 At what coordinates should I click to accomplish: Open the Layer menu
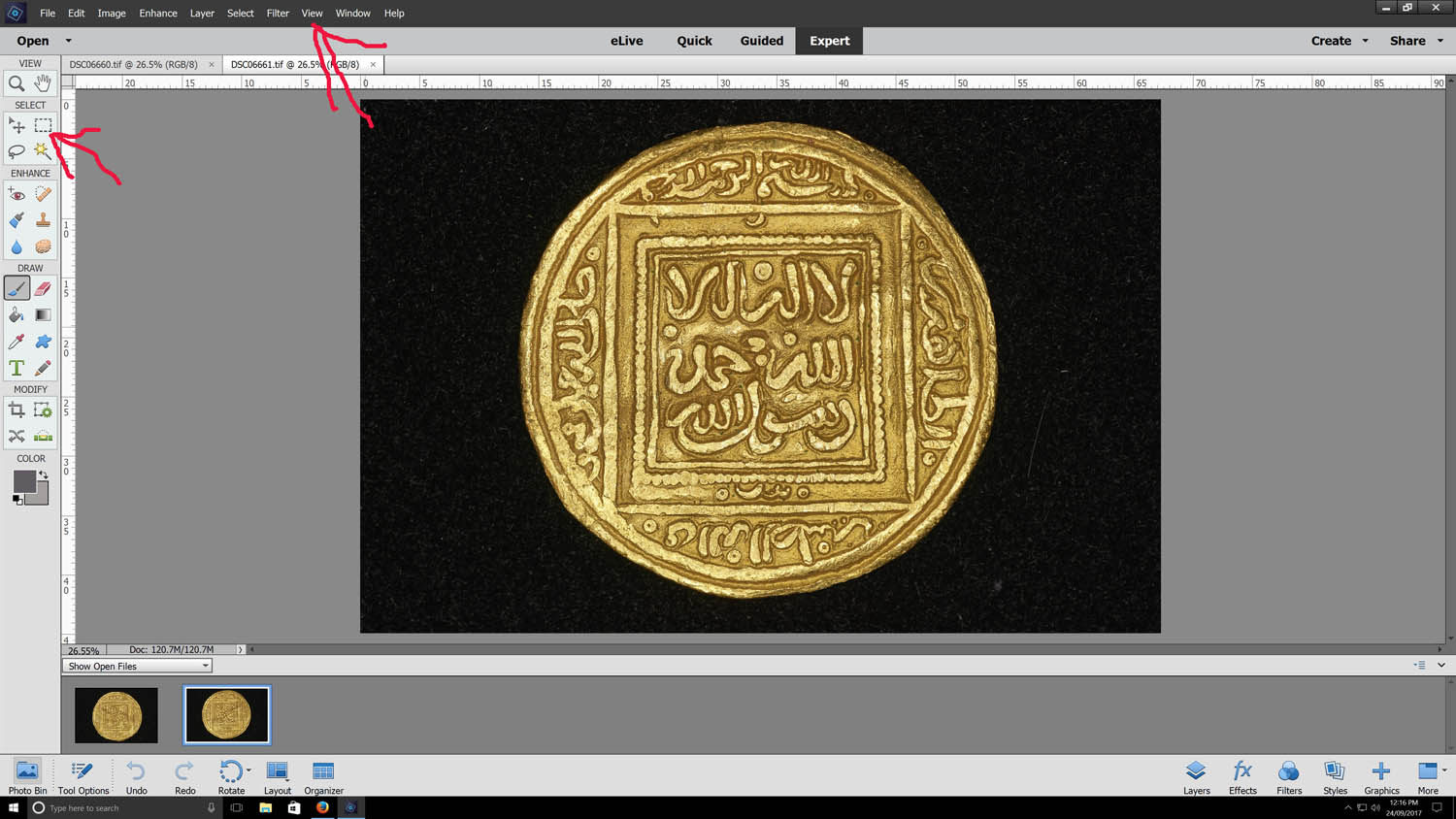(x=202, y=14)
